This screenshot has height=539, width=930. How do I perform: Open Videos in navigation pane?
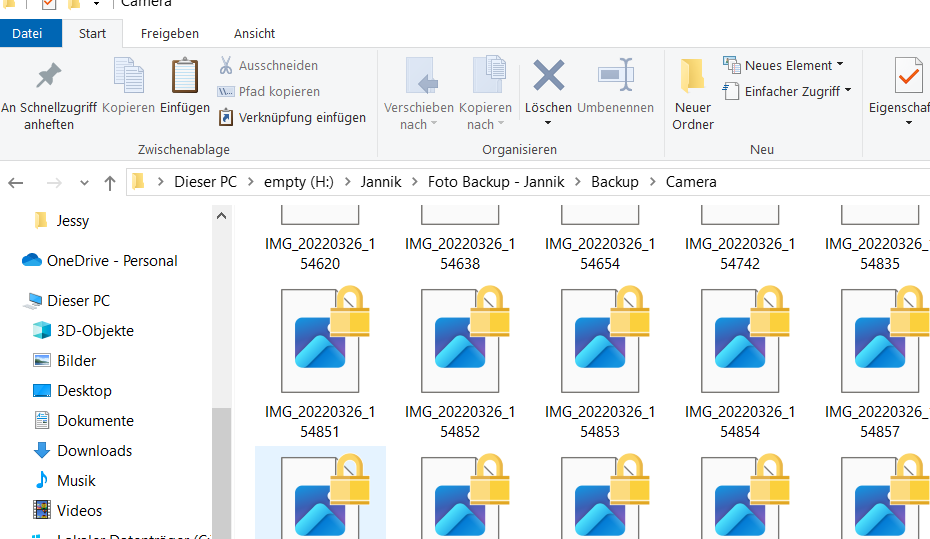pyautogui.click(x=68, y=511)
